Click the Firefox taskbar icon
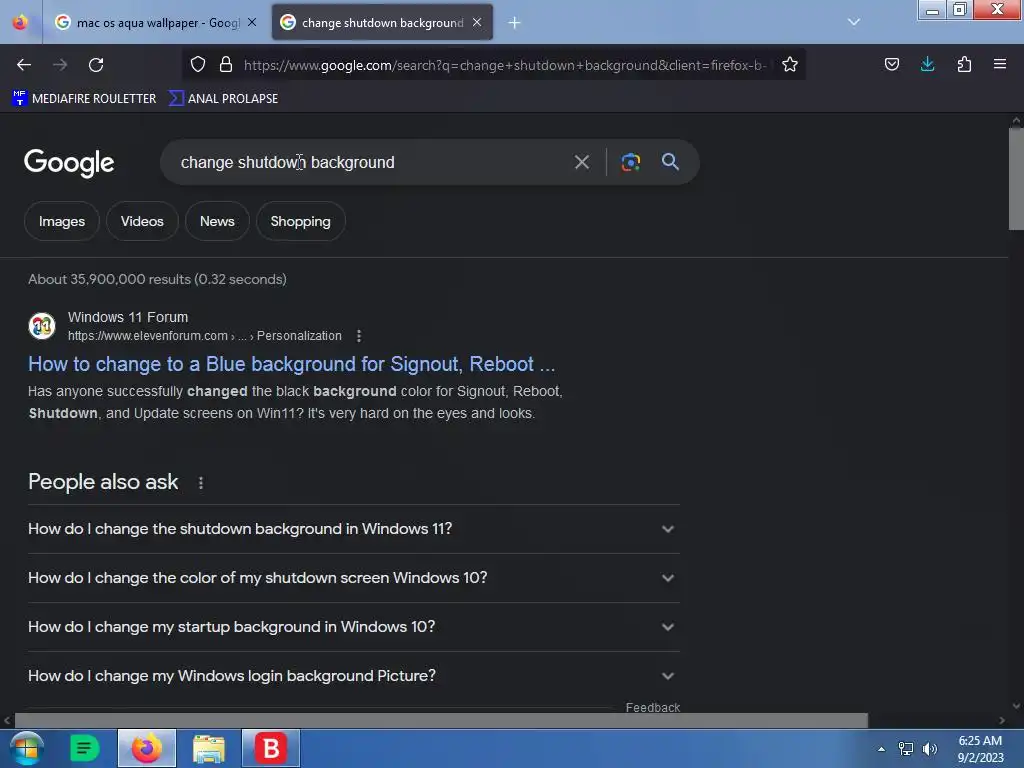This screenshot has height=768, width=1024. 147,748
